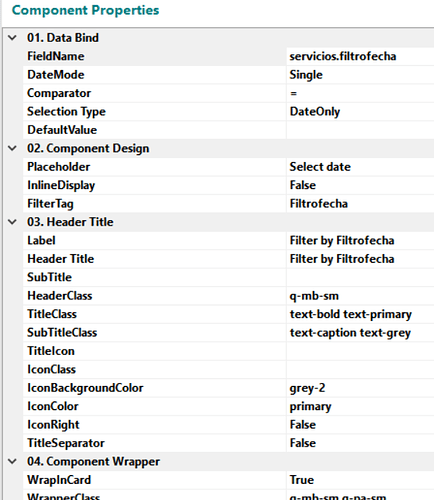Toggle the TitleSeparator False value
This screenshot has height=500, width=434.
point(360,443)
